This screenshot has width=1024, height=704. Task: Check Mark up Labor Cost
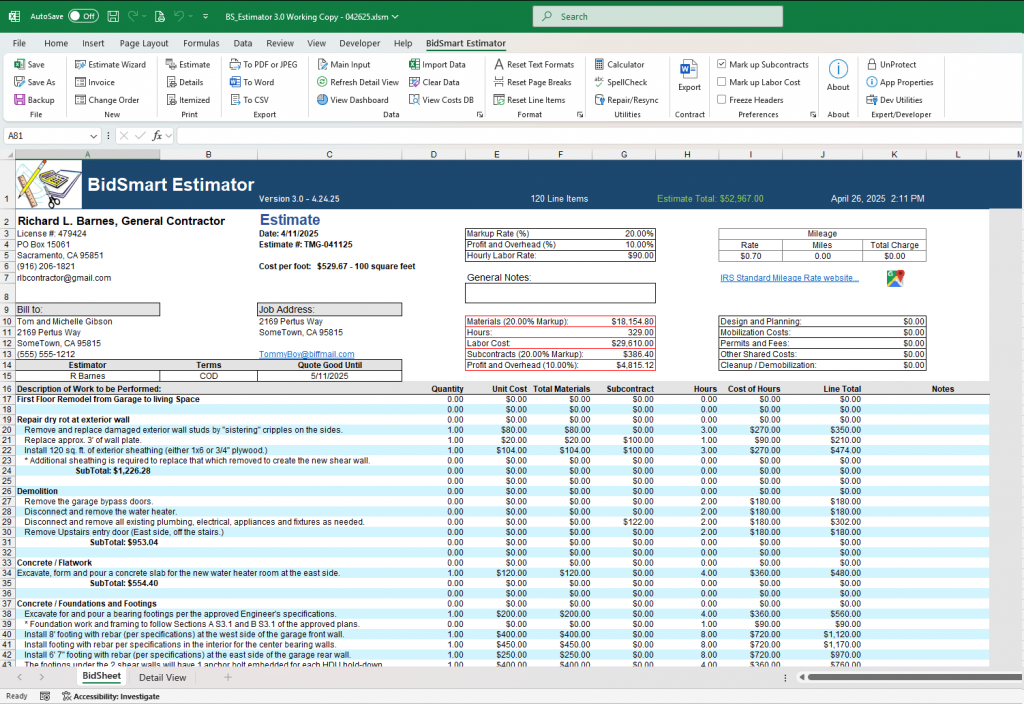(x=722, y=82)
